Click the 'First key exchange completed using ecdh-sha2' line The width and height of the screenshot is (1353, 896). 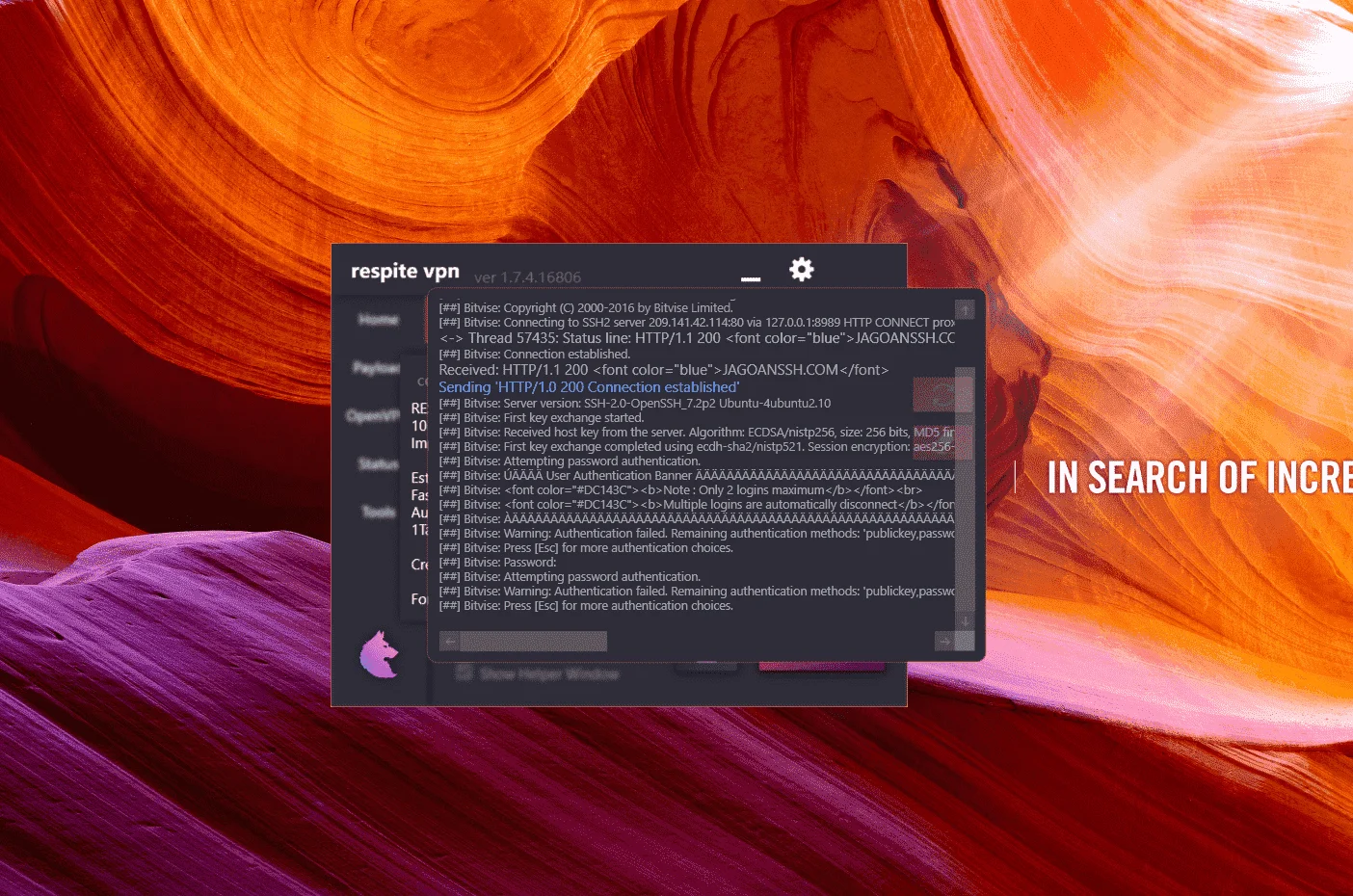point(697,447)
